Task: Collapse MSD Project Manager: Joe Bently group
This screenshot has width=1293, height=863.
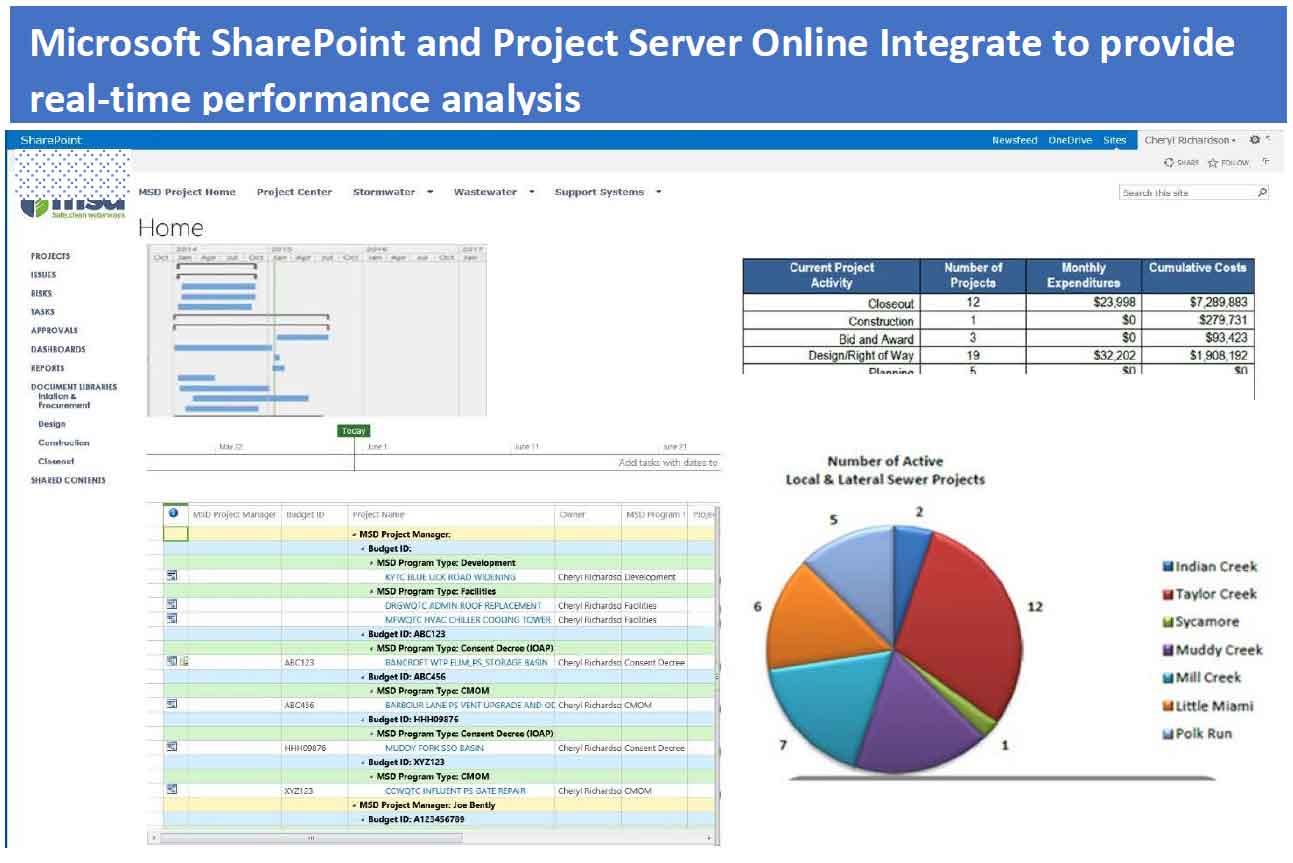Action: 354,805
